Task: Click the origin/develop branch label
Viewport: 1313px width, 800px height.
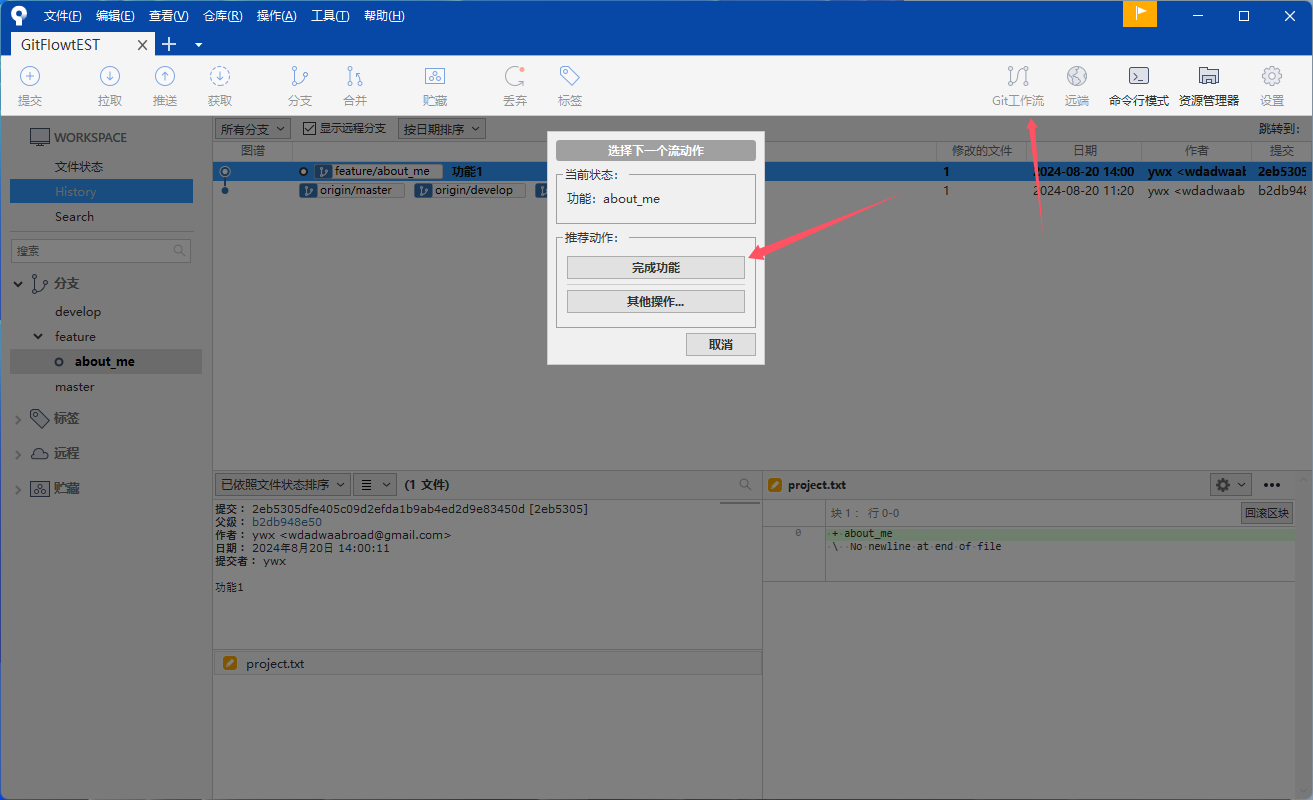Action: 470,190
